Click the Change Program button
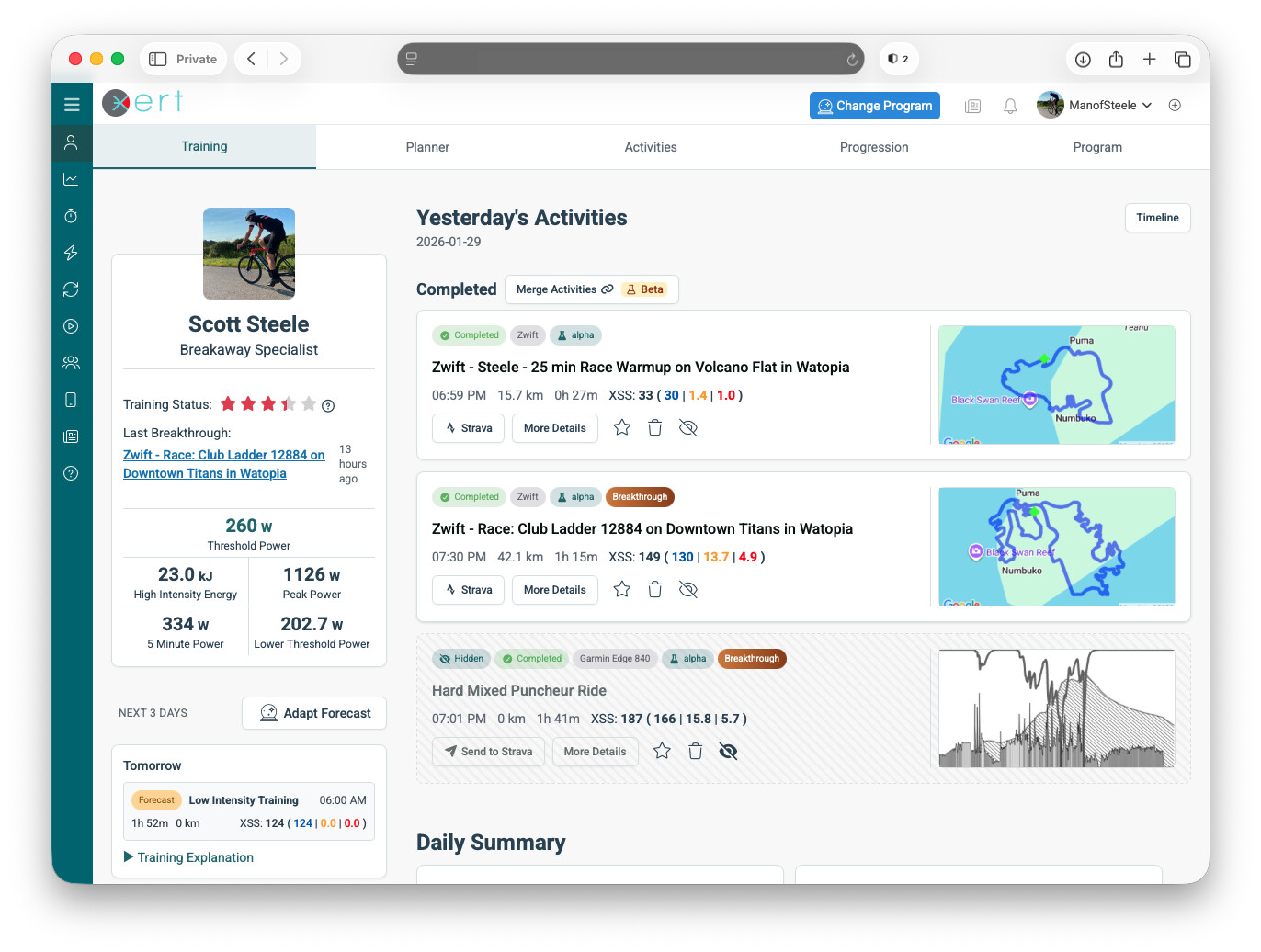Viewport: 1261px width, 952px height. [x=874, y=106]
